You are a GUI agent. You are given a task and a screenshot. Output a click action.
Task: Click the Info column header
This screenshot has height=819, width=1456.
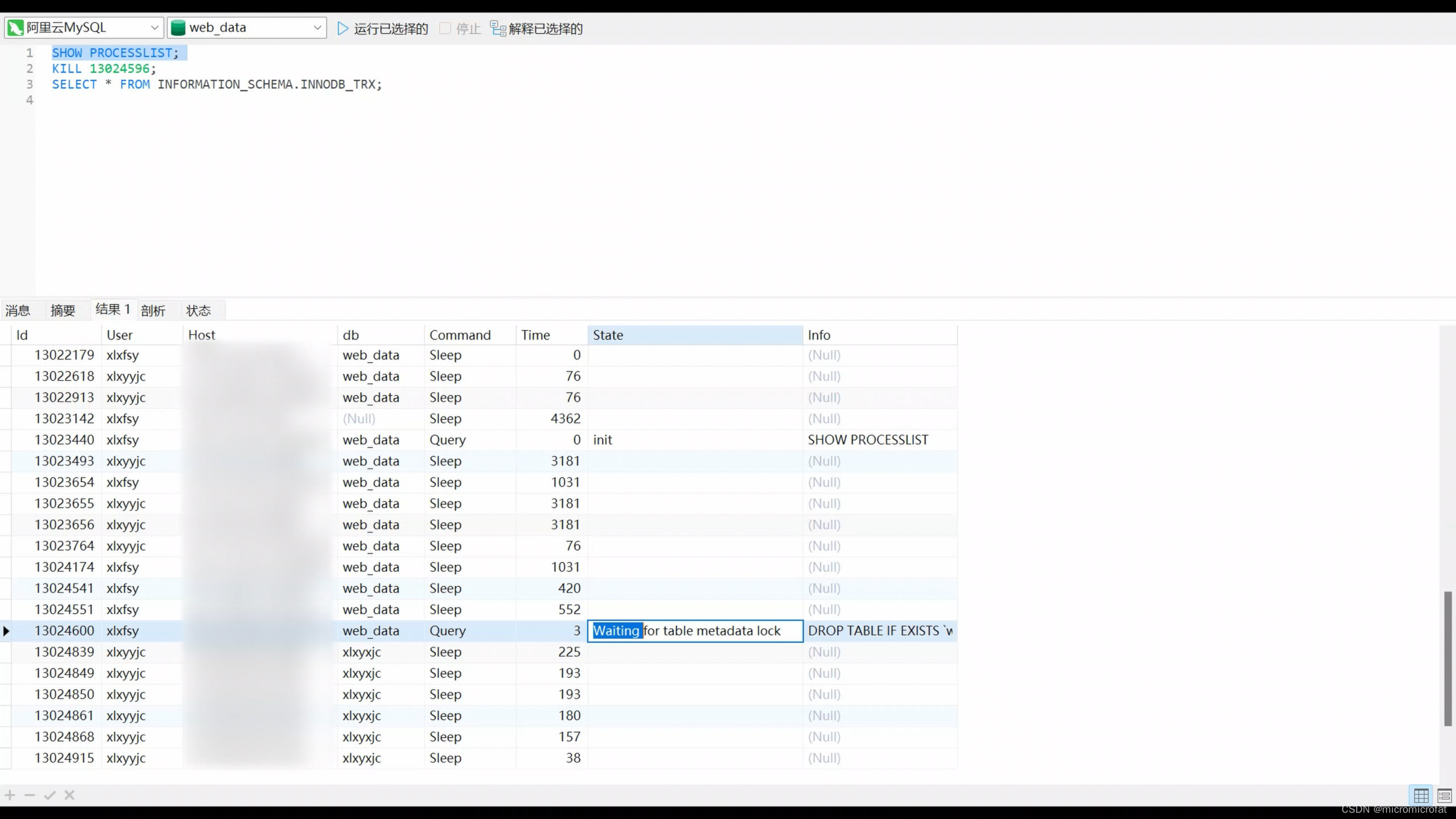click(x=880, y=335)
